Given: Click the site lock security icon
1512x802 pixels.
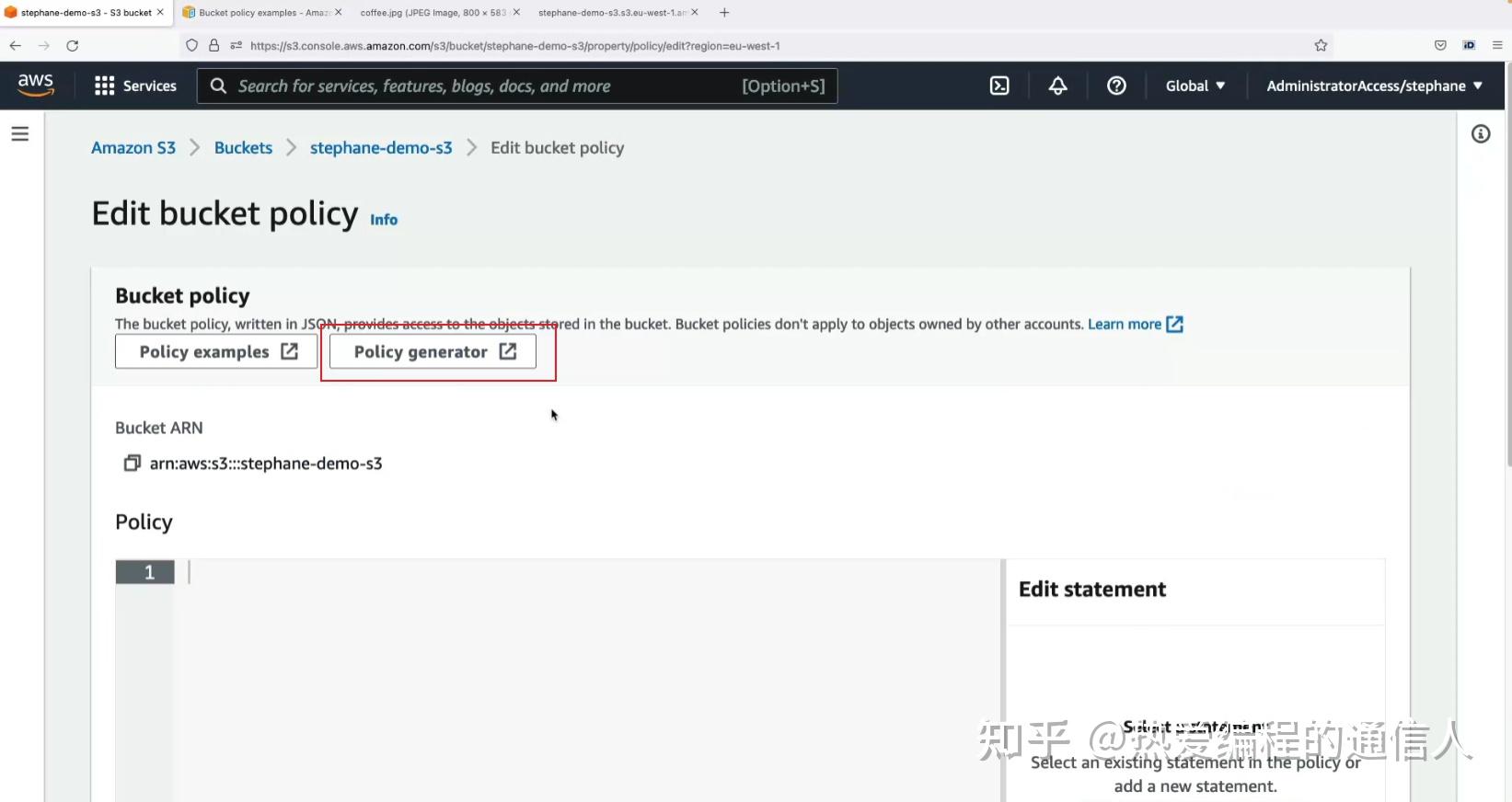Looking at the screenshot, I should 214,45.
